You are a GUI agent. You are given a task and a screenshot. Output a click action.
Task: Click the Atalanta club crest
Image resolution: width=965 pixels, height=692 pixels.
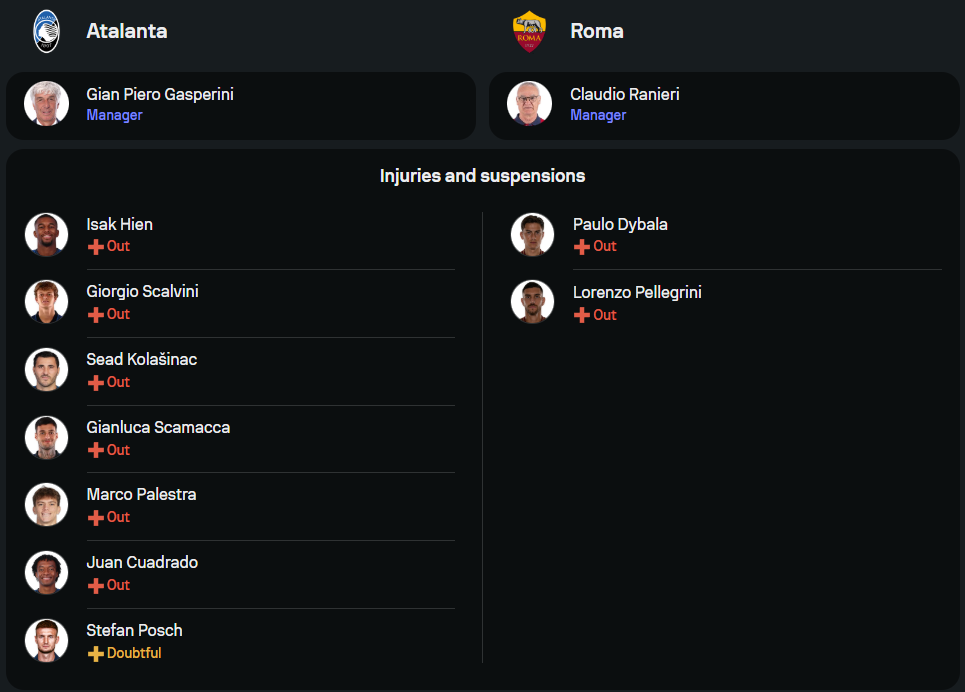coord(46,30)
